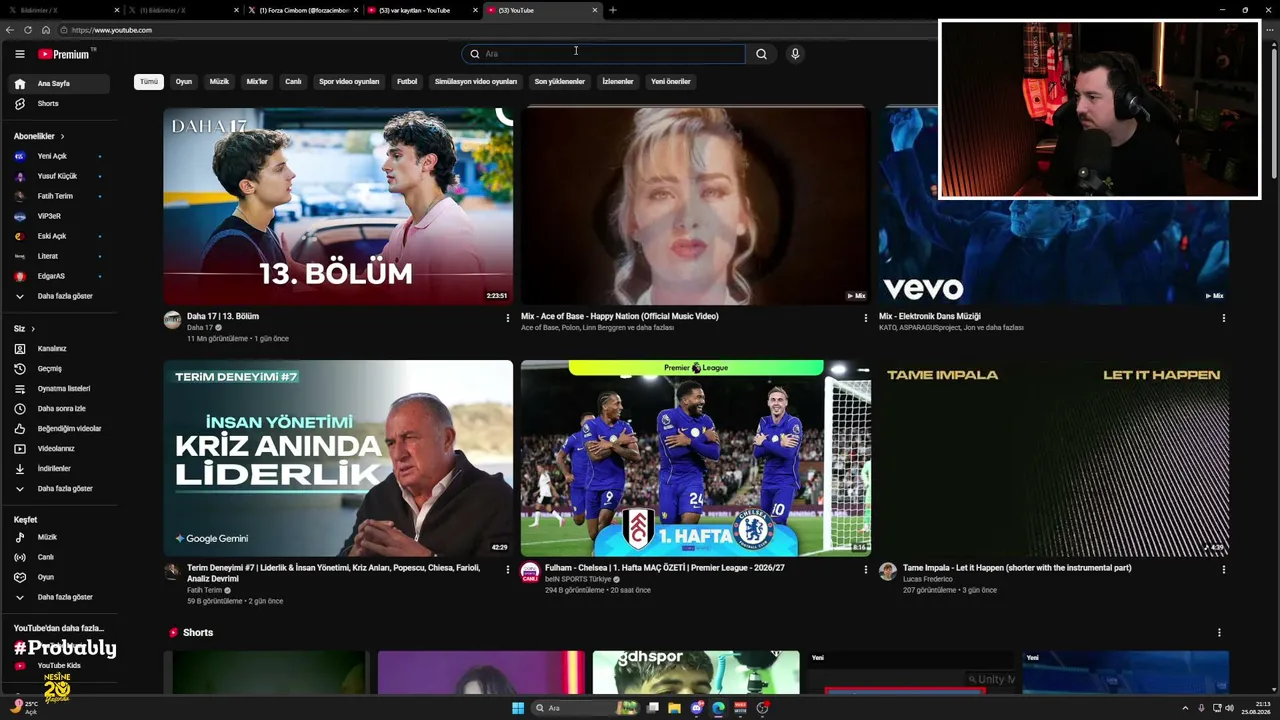Click the browser home button
The height and width of the screenshot is (720, 1280).
[46, 30]
